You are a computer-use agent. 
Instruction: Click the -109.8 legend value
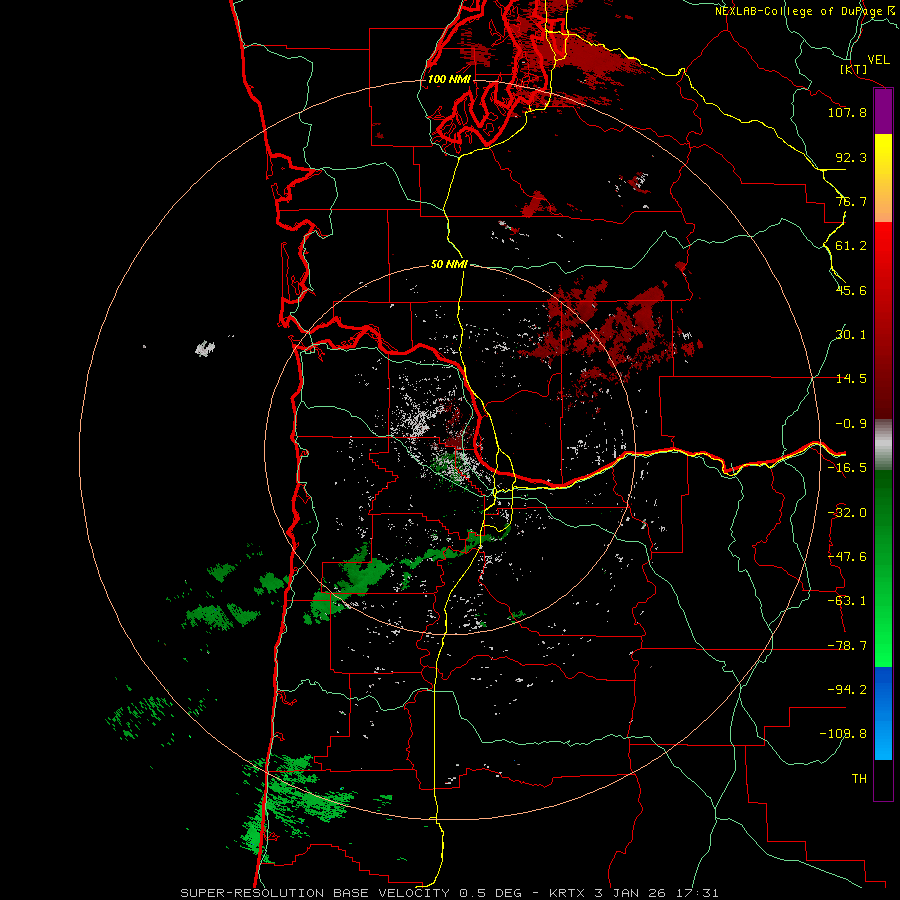coord(843,734)
